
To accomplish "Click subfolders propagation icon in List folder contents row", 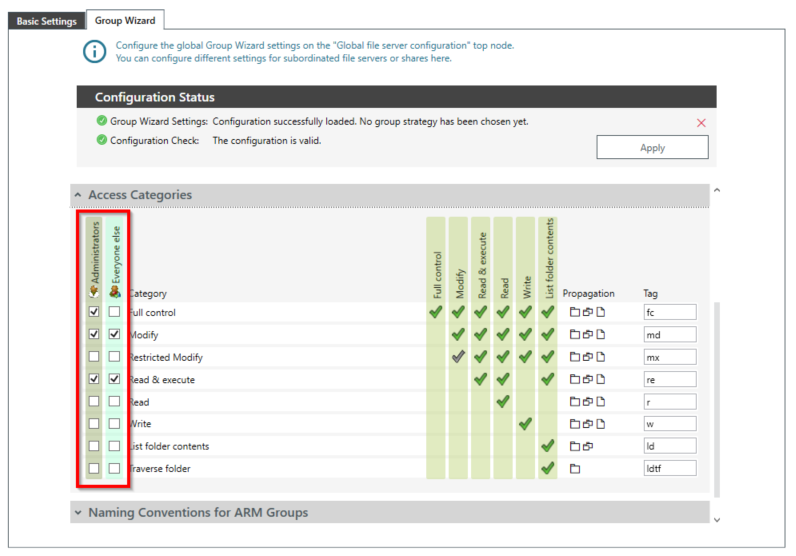I will tap(588, 446).
